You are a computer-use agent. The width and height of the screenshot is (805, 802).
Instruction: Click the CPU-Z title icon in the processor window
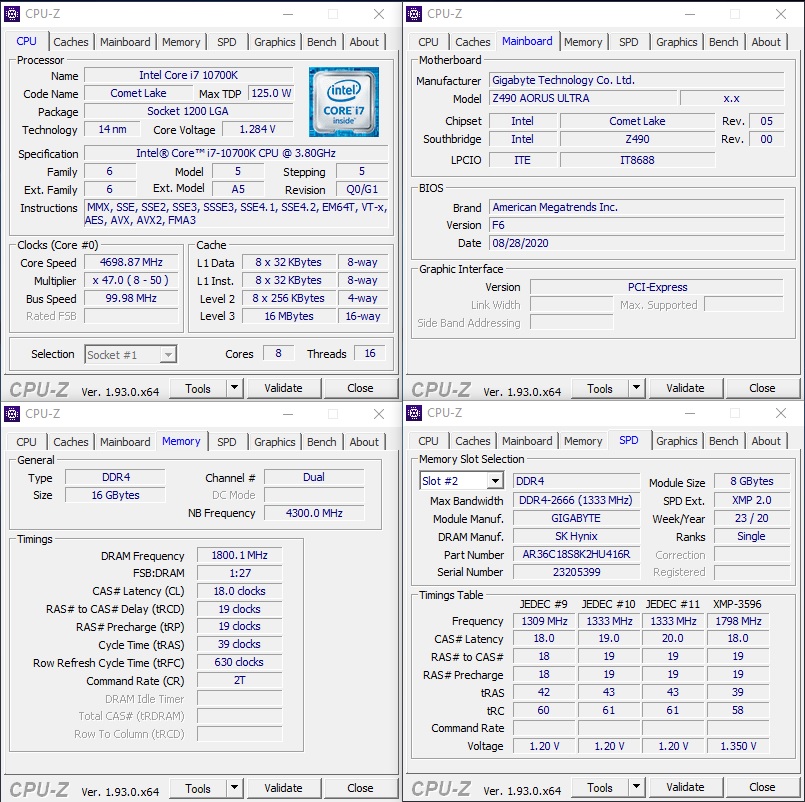[13, 14]
